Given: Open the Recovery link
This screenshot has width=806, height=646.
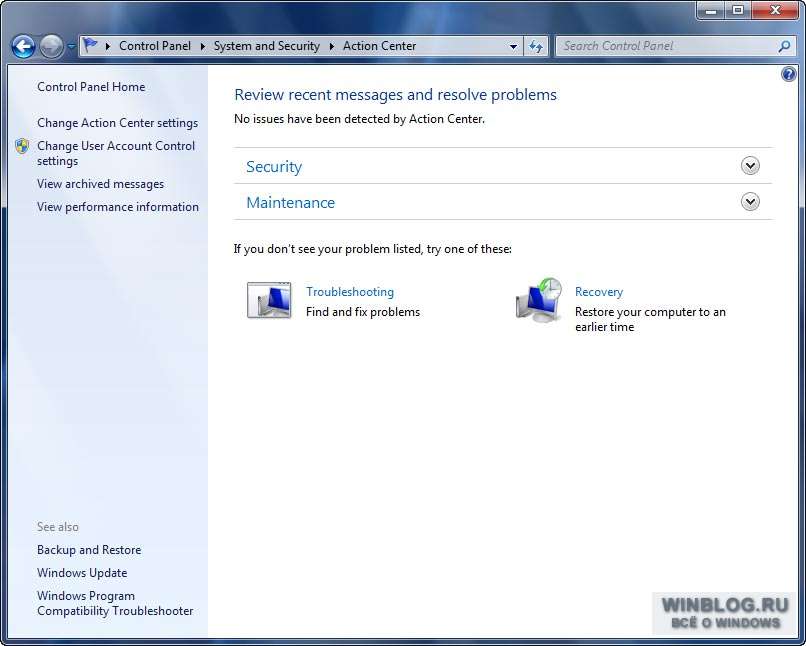Looking at the screenshot, I should 599,291.
